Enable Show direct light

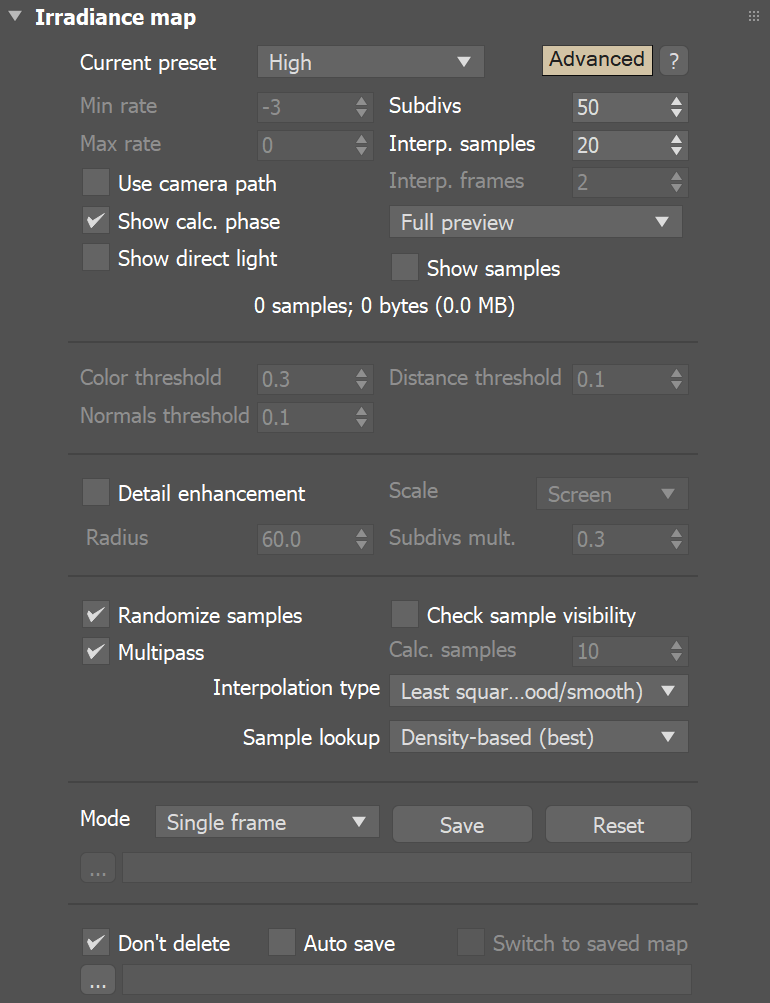point(95,258)
